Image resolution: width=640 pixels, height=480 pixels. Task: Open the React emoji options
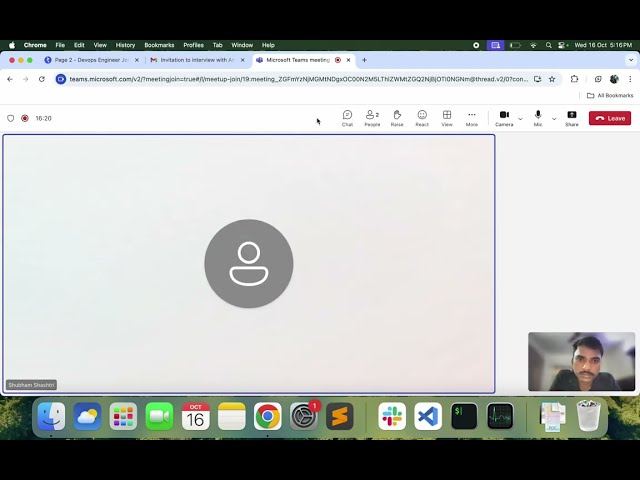422,118
